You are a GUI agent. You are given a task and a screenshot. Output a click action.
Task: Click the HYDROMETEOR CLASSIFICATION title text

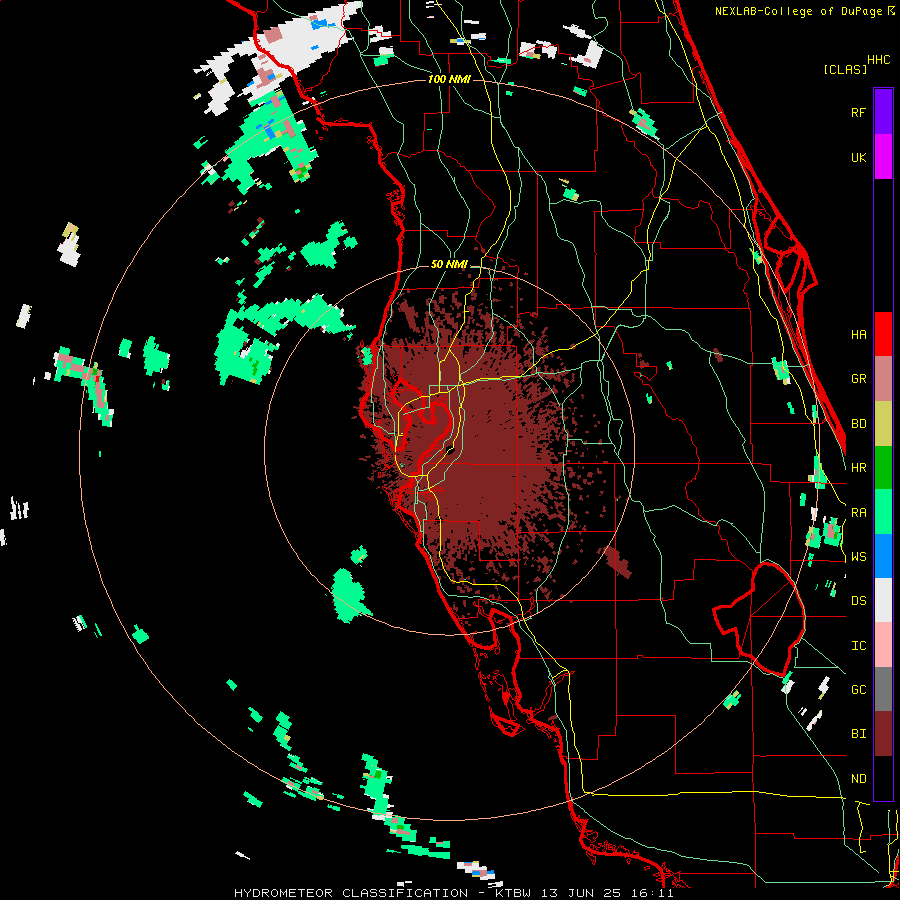coord(351,893)
